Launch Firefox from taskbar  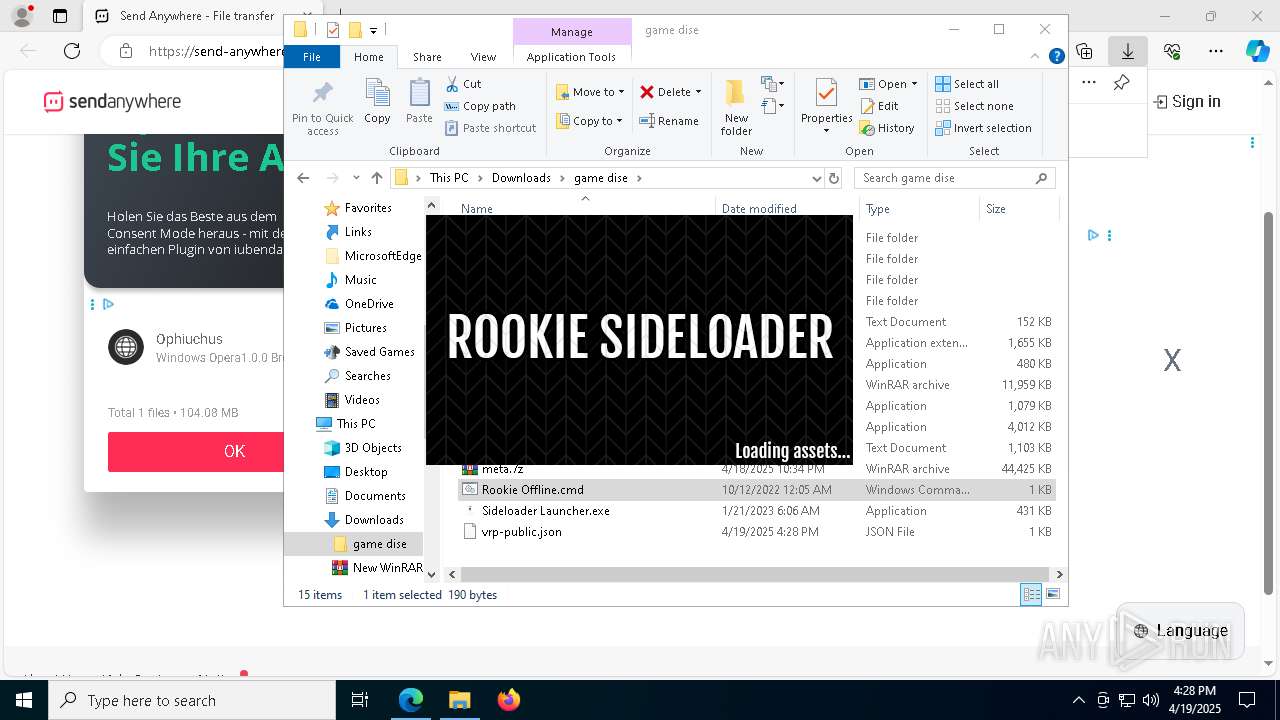(x=508, y=700)
